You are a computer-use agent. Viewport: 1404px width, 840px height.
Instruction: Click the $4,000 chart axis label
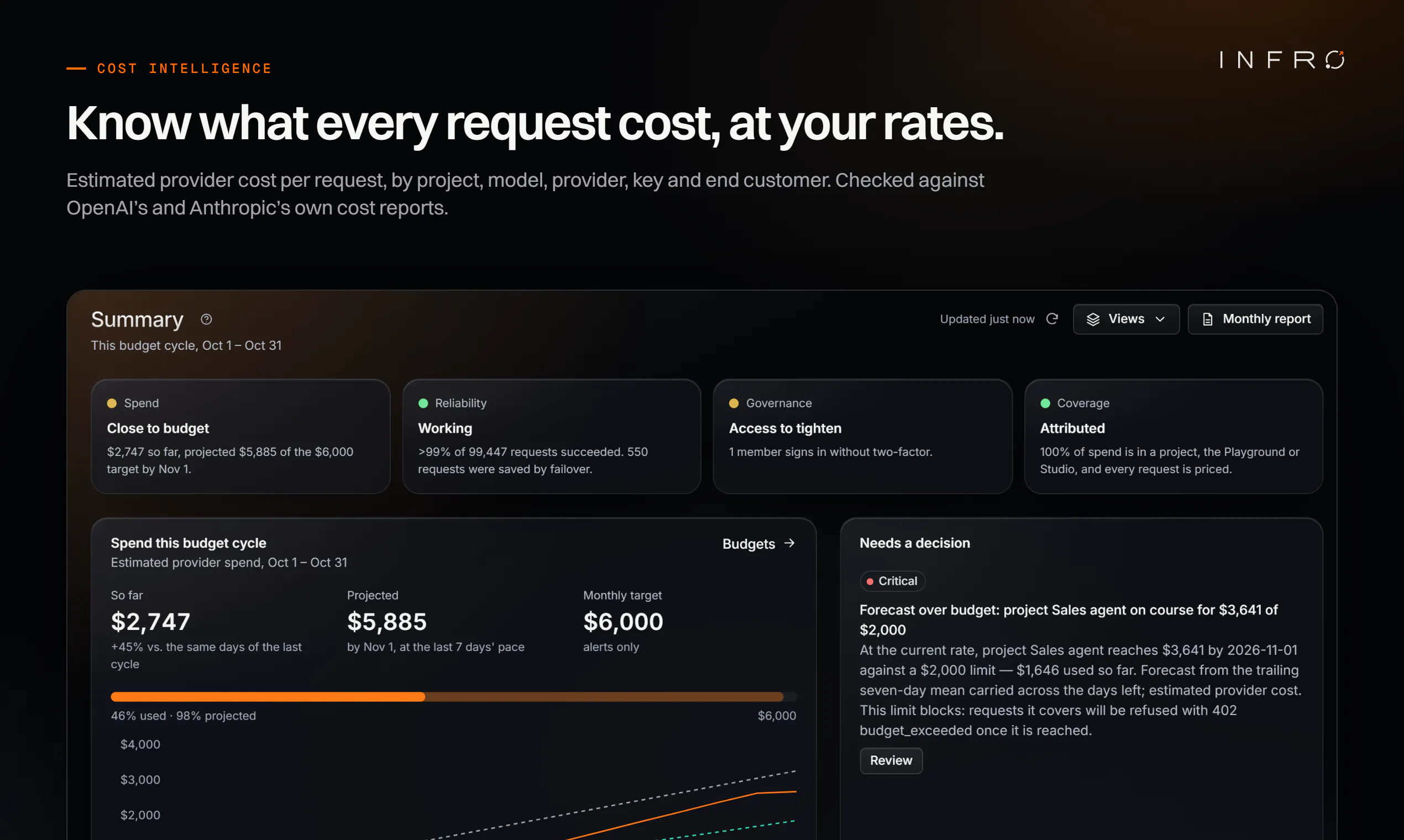pos(140,744)
